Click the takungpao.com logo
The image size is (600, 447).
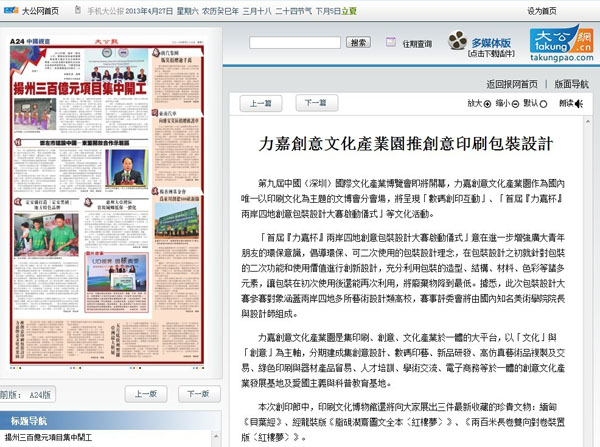coord(562,43)
